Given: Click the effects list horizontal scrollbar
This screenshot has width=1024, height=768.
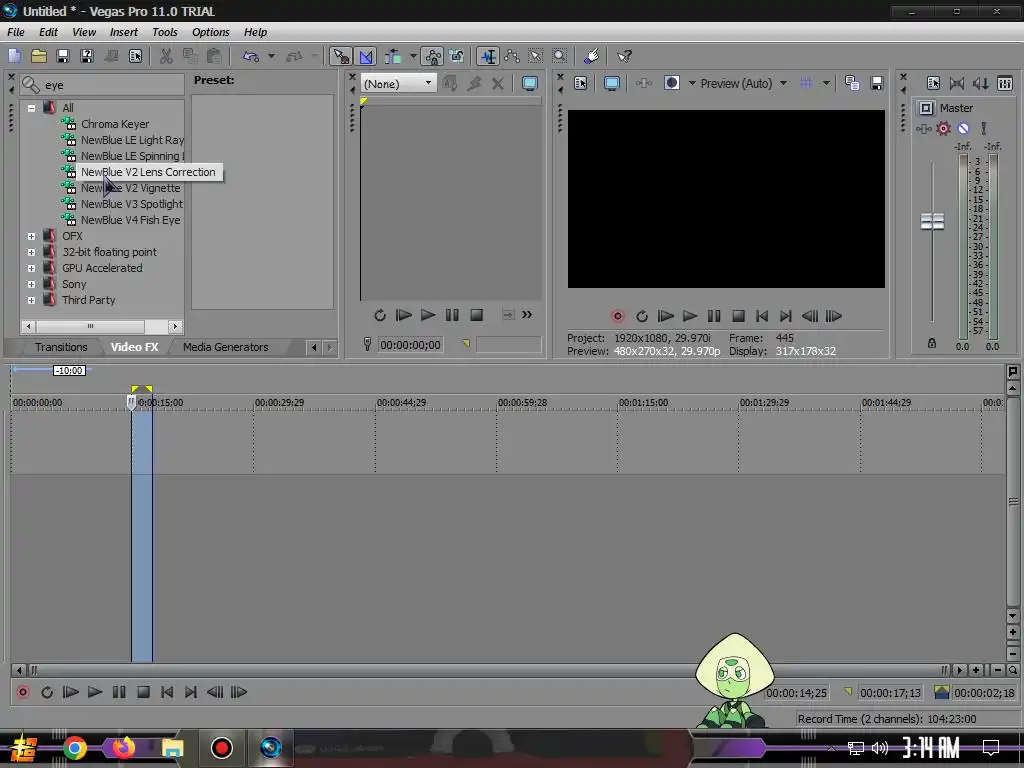Looking at the screenshot, I should [101, 326].
